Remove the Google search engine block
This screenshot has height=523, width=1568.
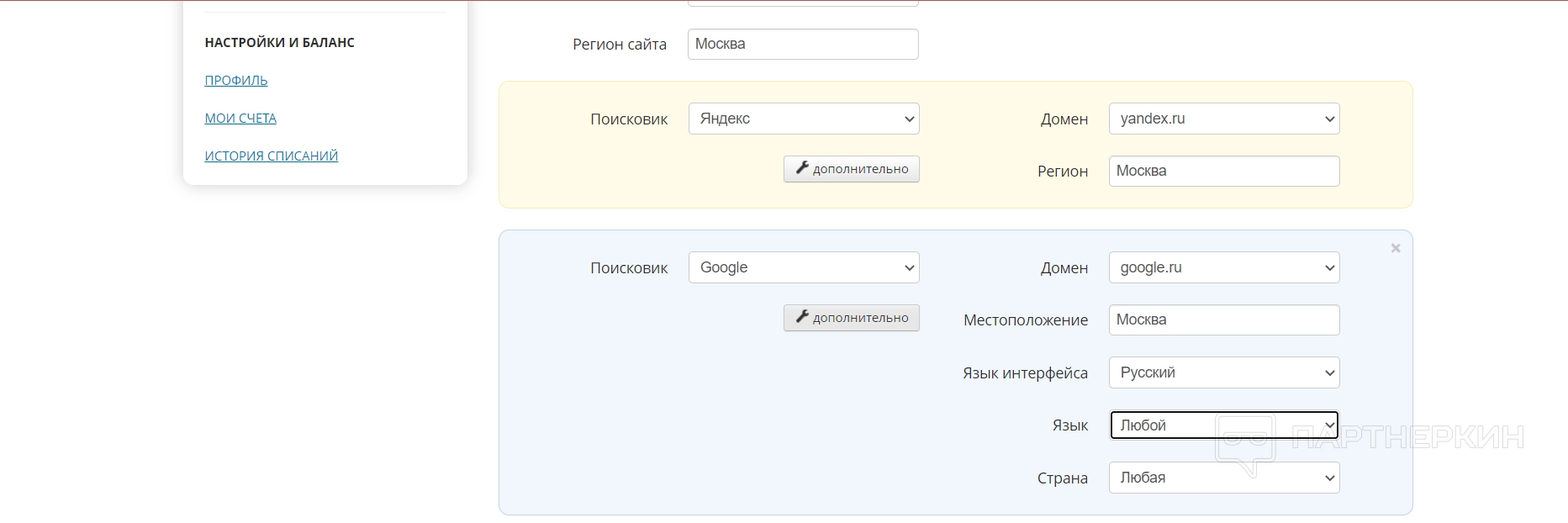(1396, 248)
